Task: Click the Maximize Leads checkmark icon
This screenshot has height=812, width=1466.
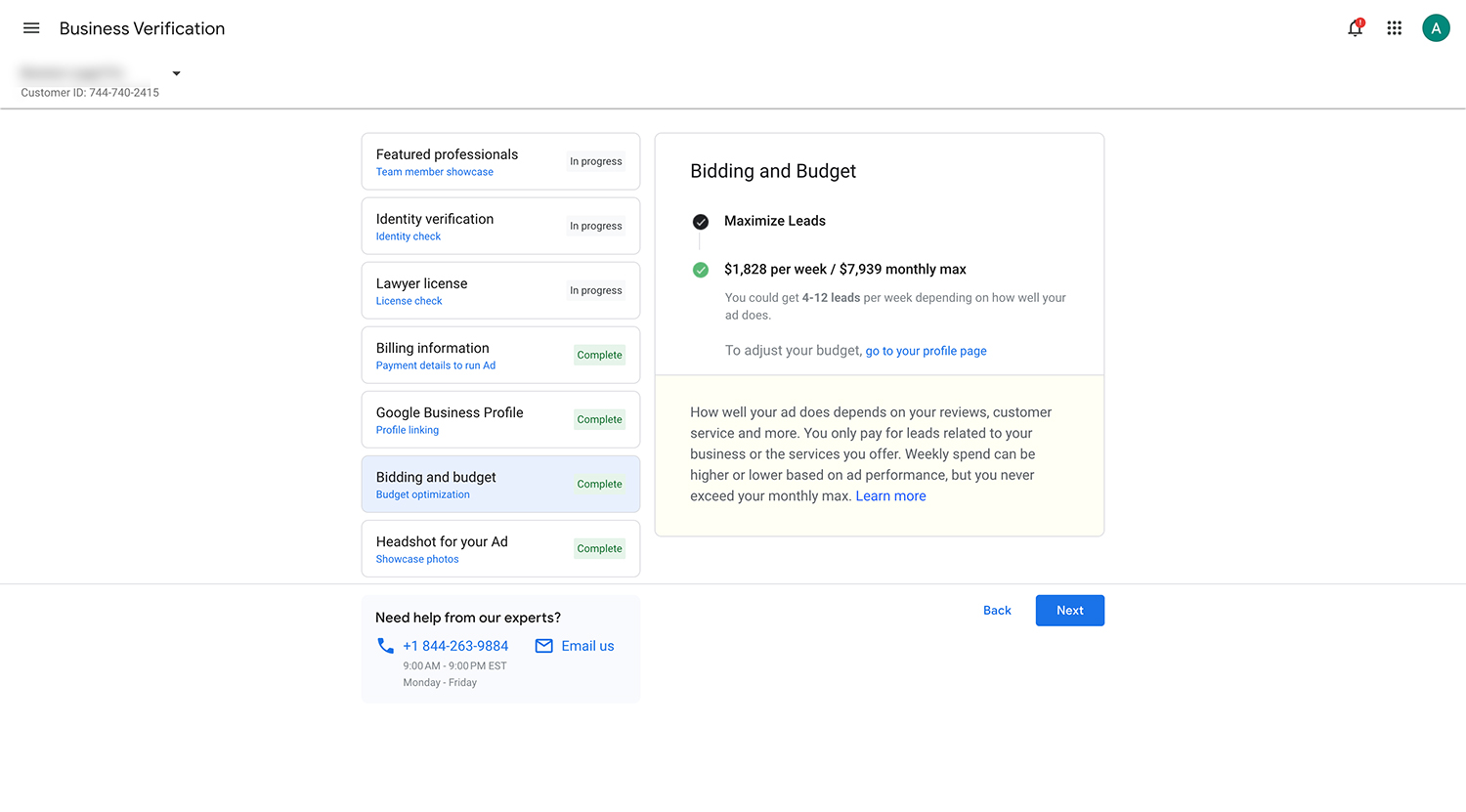Action: (701, 222)
